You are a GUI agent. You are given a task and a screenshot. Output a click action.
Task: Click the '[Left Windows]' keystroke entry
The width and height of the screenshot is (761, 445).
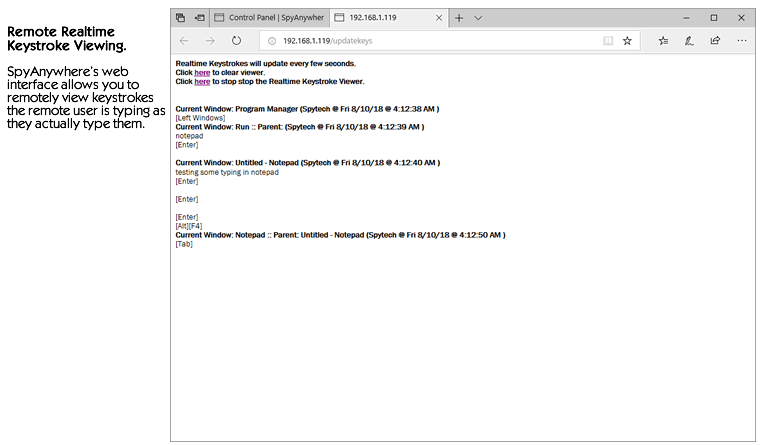(x=200, y=118)
